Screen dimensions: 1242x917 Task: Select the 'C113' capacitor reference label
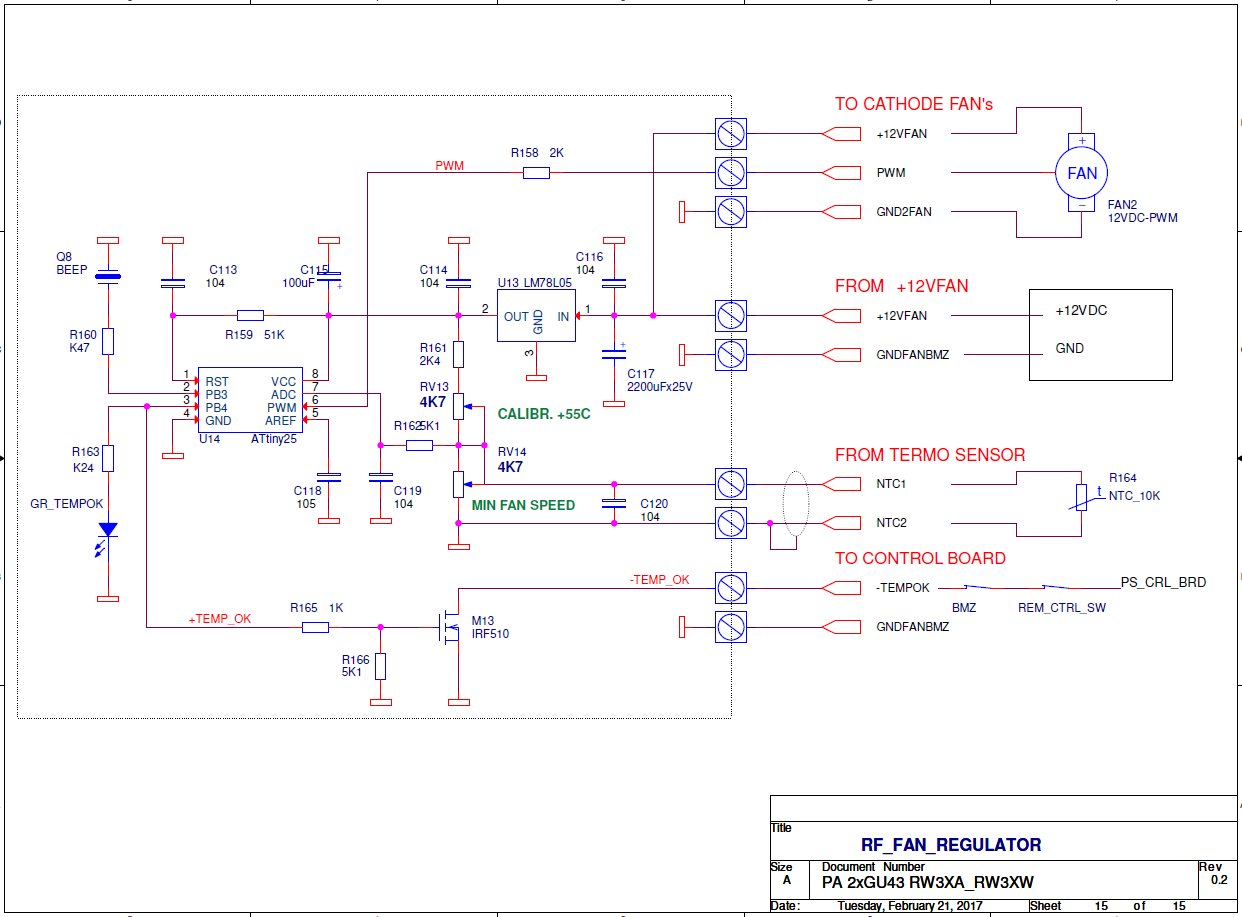(223, 270)
